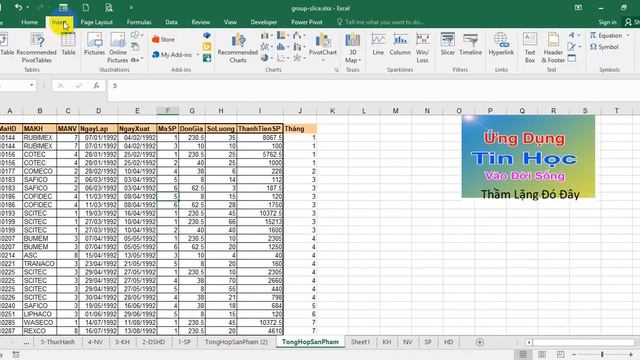The height and width of the screenshot is (360, 640).
Task: Switch to Sheet1 tab
Action: pyautogui.click(x=360, y=342)
